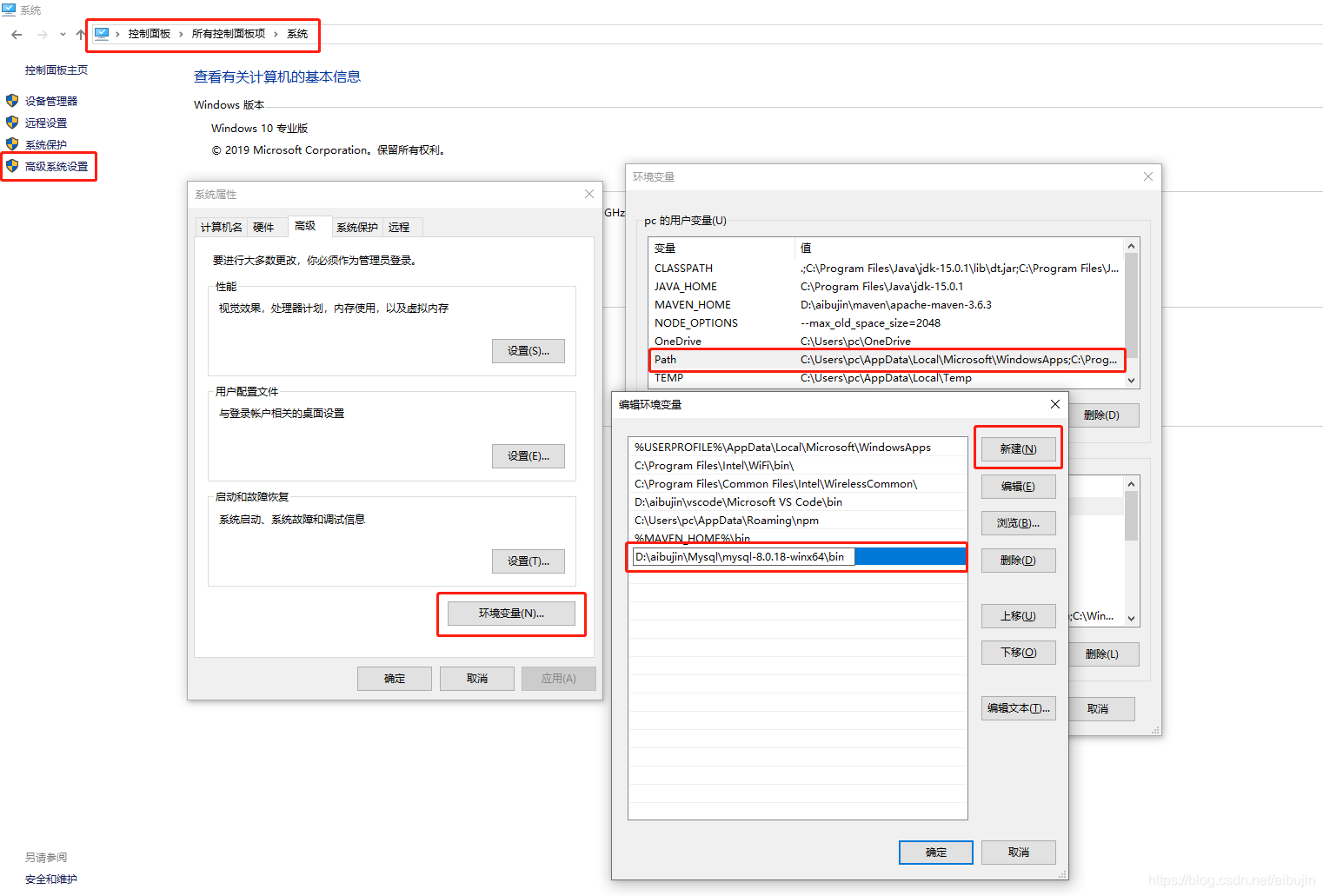Click 设置(S) performance button
This screenshot has height=896, width=1323.
[x=529, y=351]
